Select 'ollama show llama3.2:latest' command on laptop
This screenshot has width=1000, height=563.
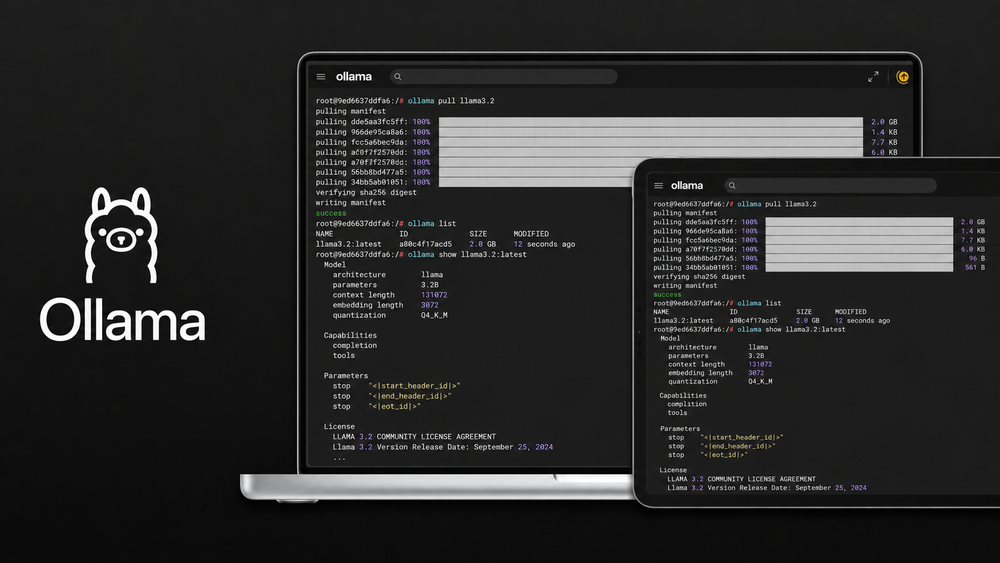click(x=467, y=254)
